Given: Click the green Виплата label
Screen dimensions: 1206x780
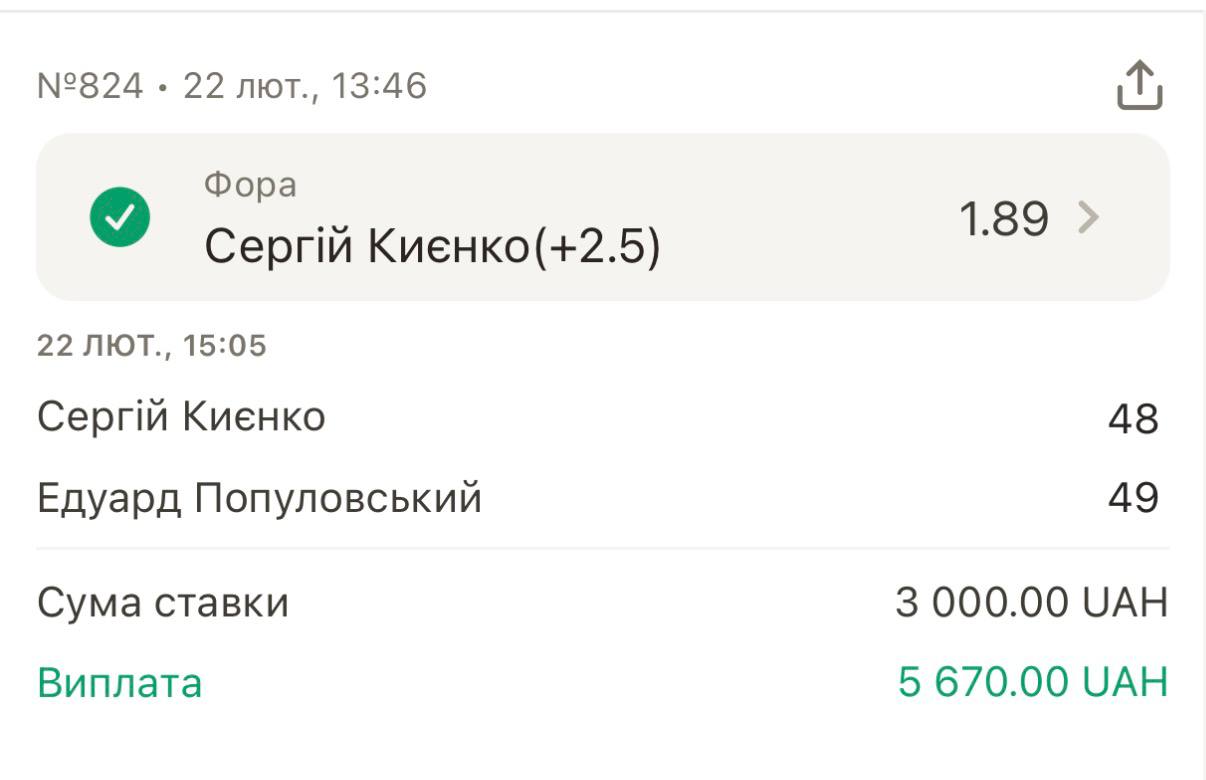Looking at the screenshot, I should click(120, 684).
